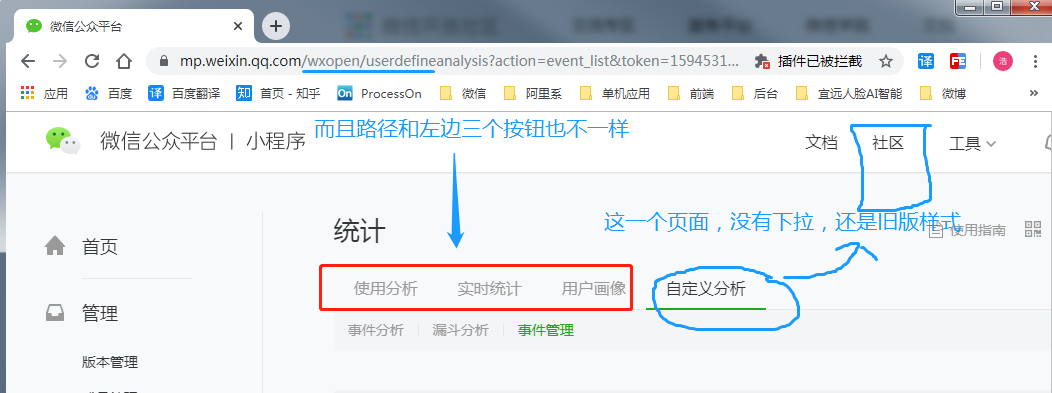
Task: Switch to the 实时统计 tab
Action: tap(490, 289)
